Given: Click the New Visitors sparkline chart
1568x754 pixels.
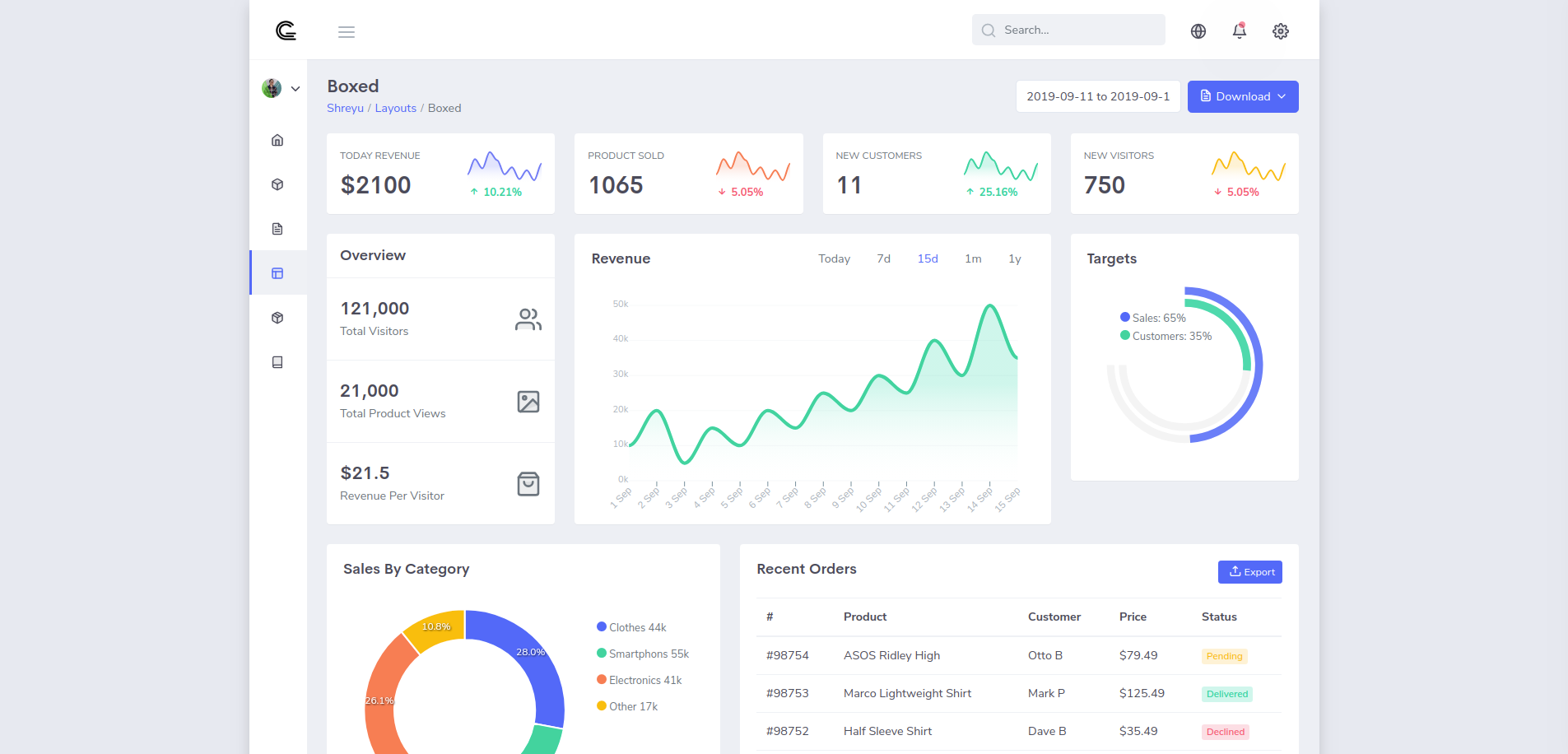Looking at the screenshot, I should (x=1249, y=165).
